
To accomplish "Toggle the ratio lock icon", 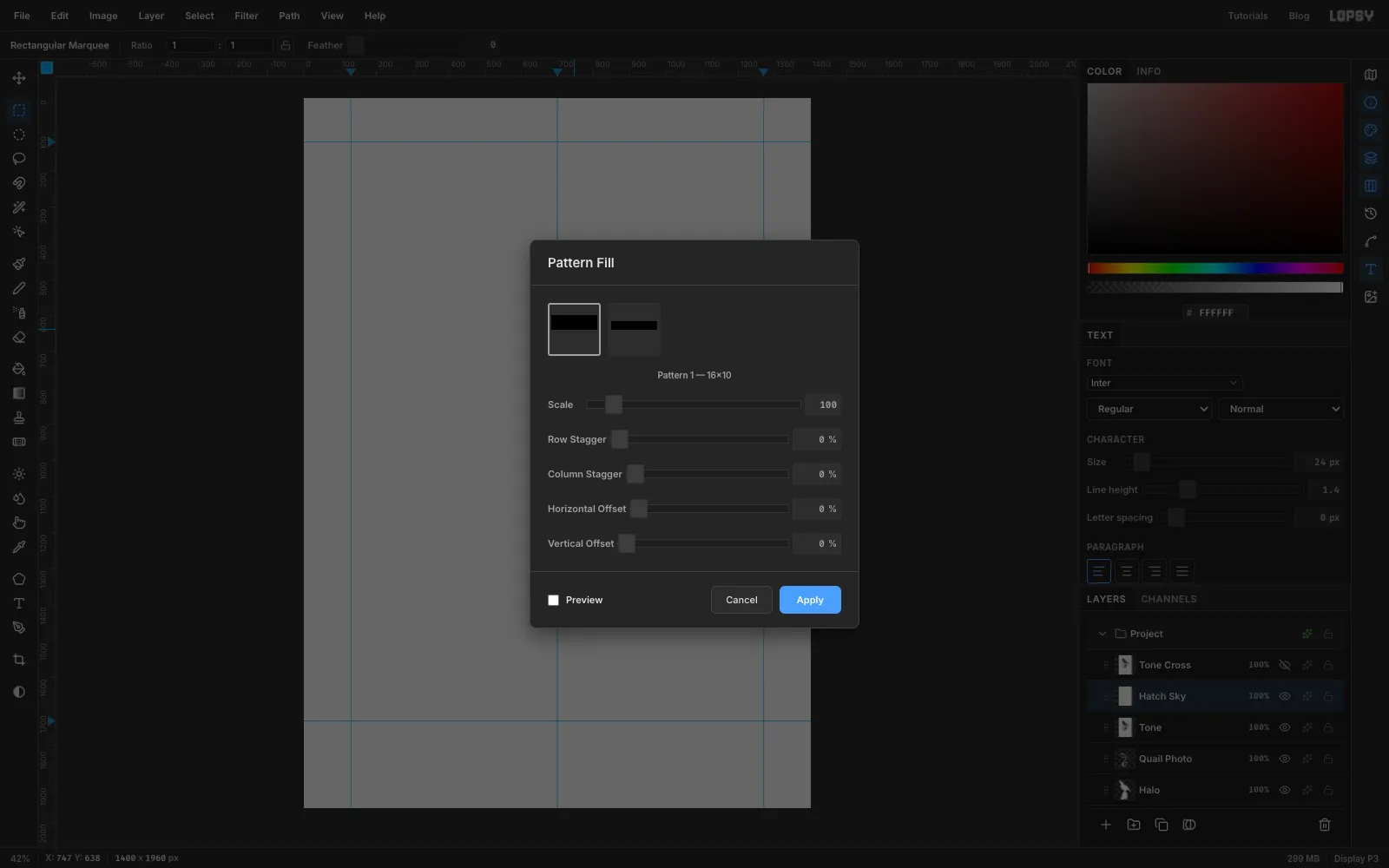I will (x=286, y=45).
